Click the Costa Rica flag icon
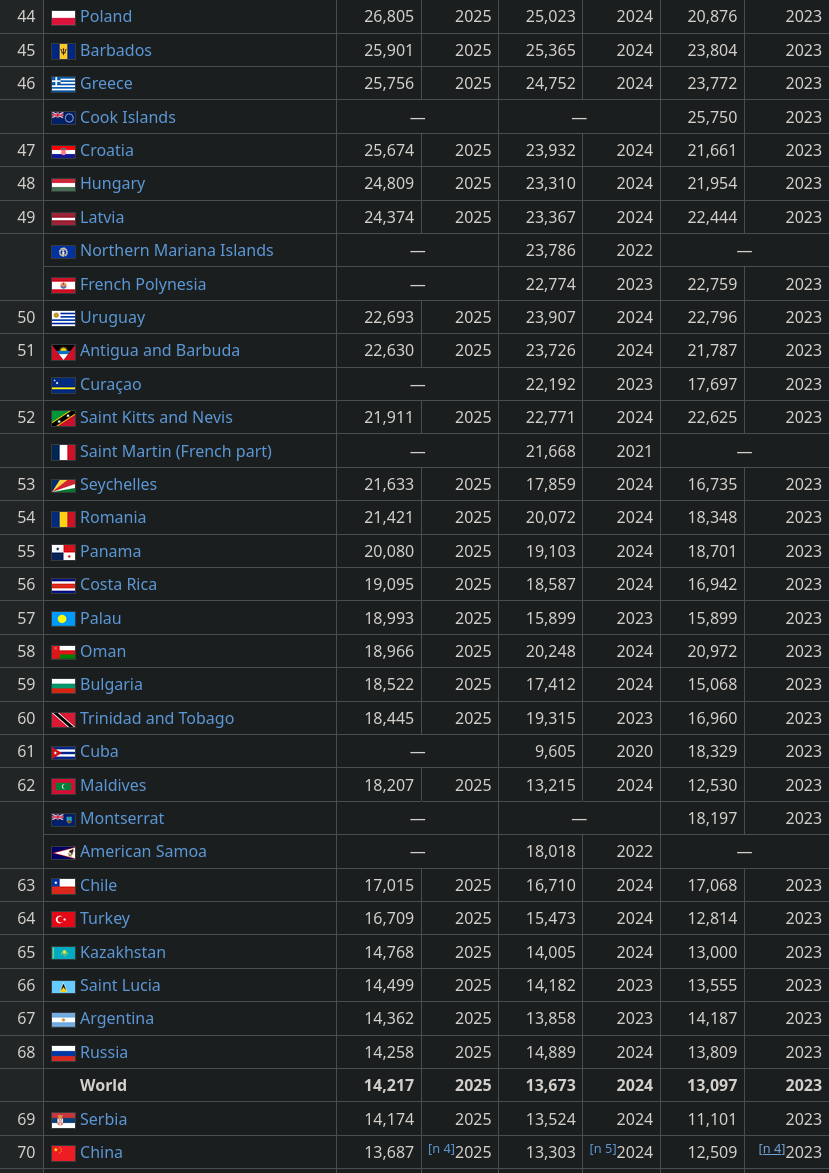The height and width of the screenshot is (1173, 829). click(63, 586)
